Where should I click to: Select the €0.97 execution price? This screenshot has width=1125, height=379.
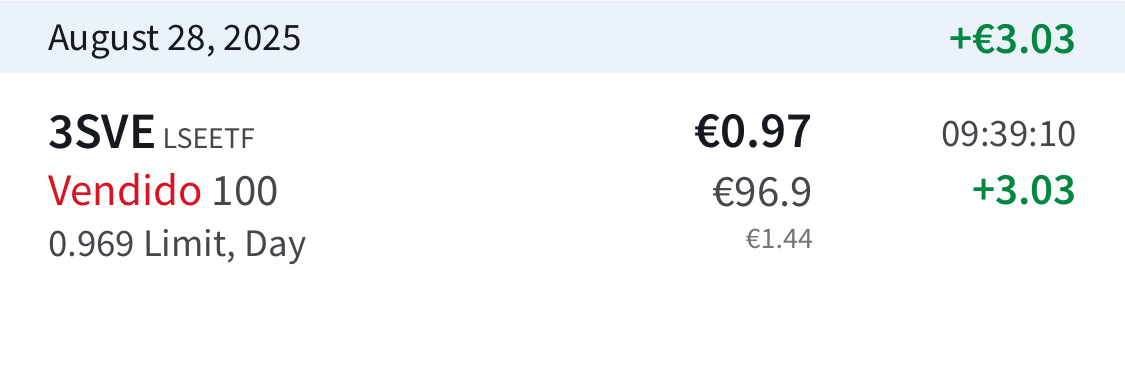coord(753,132)
